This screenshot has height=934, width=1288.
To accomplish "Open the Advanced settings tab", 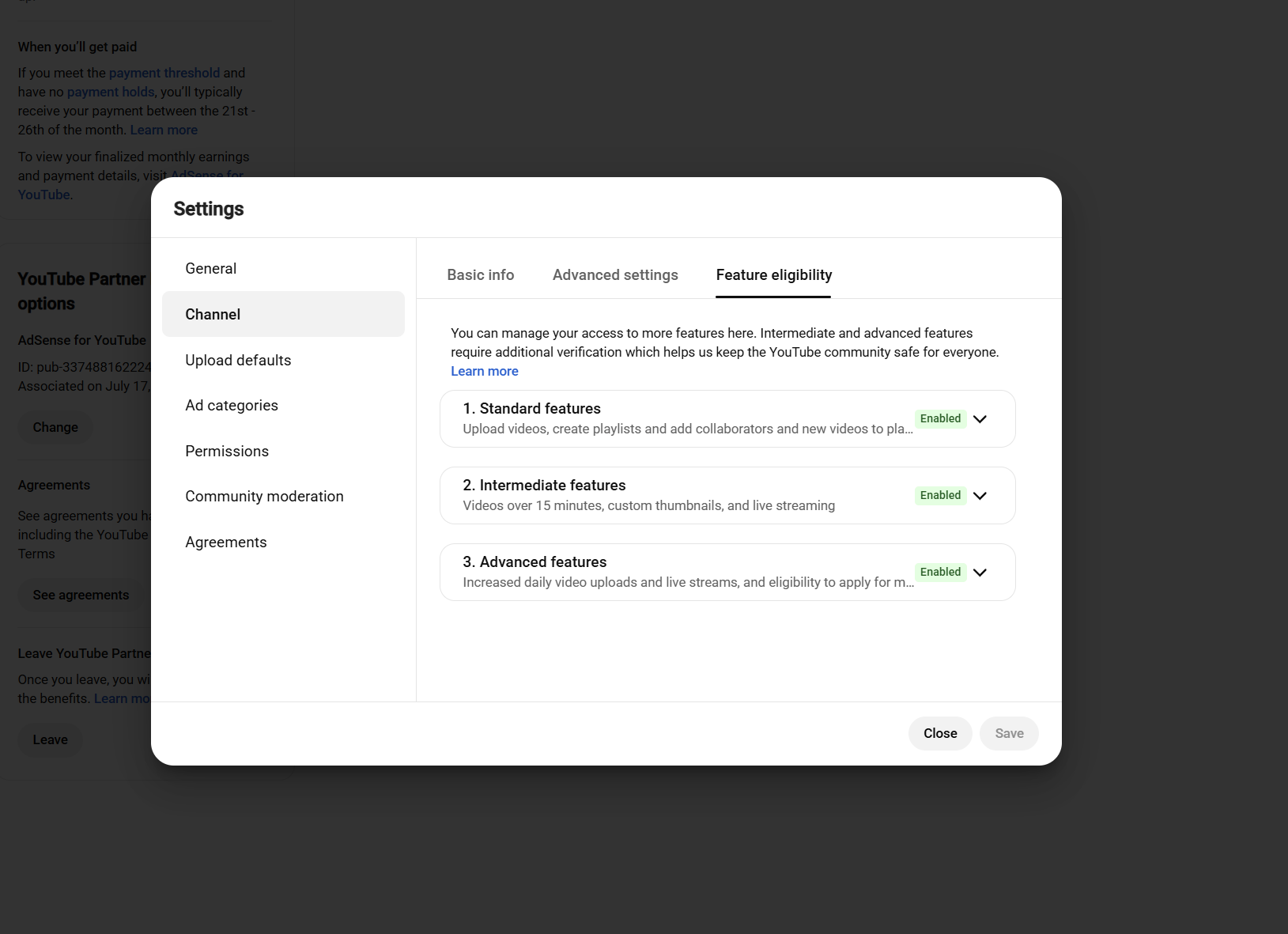I will (x=615, y=275).
